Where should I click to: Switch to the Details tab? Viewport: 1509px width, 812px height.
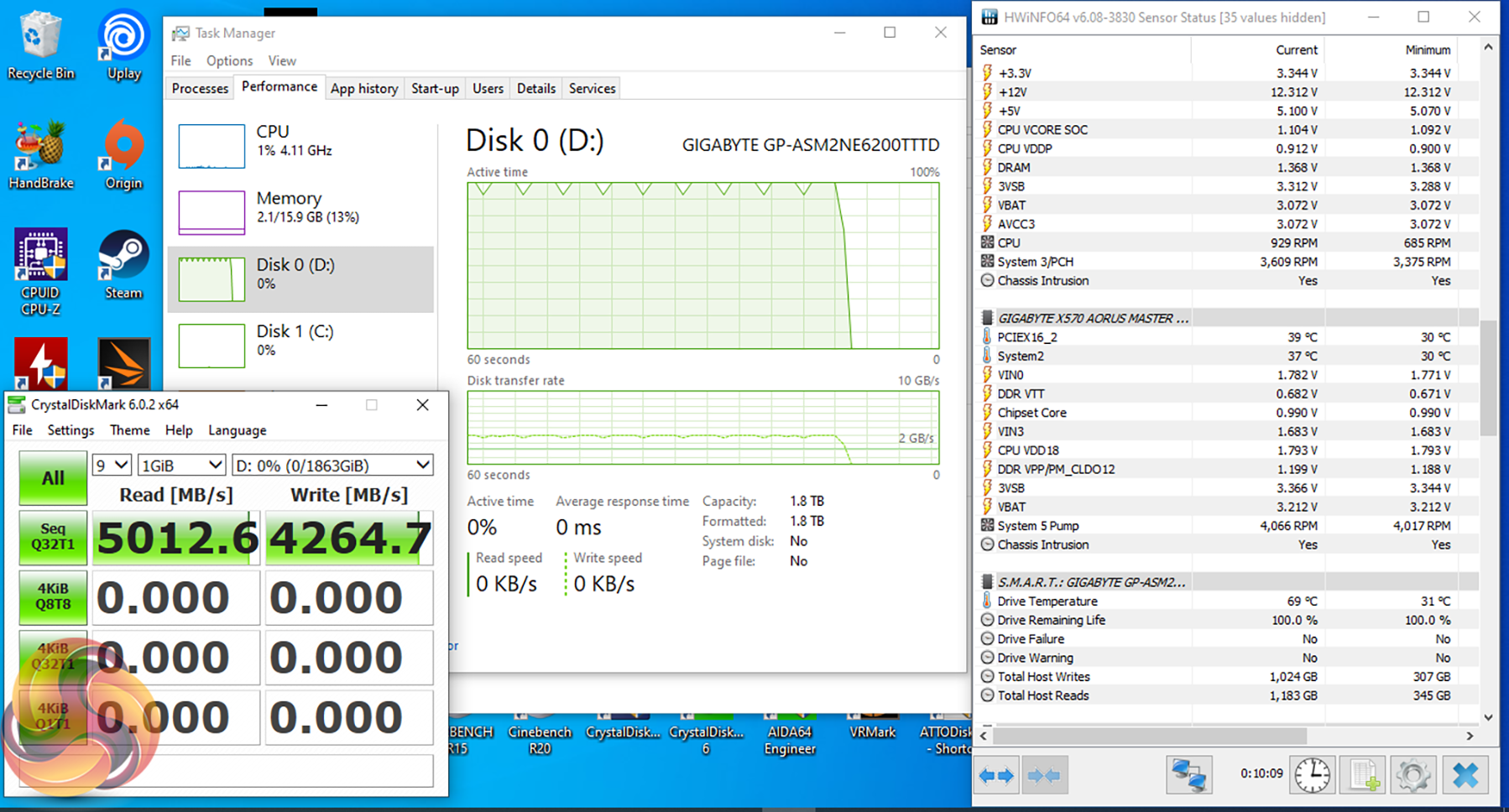[x=536, y=88]
